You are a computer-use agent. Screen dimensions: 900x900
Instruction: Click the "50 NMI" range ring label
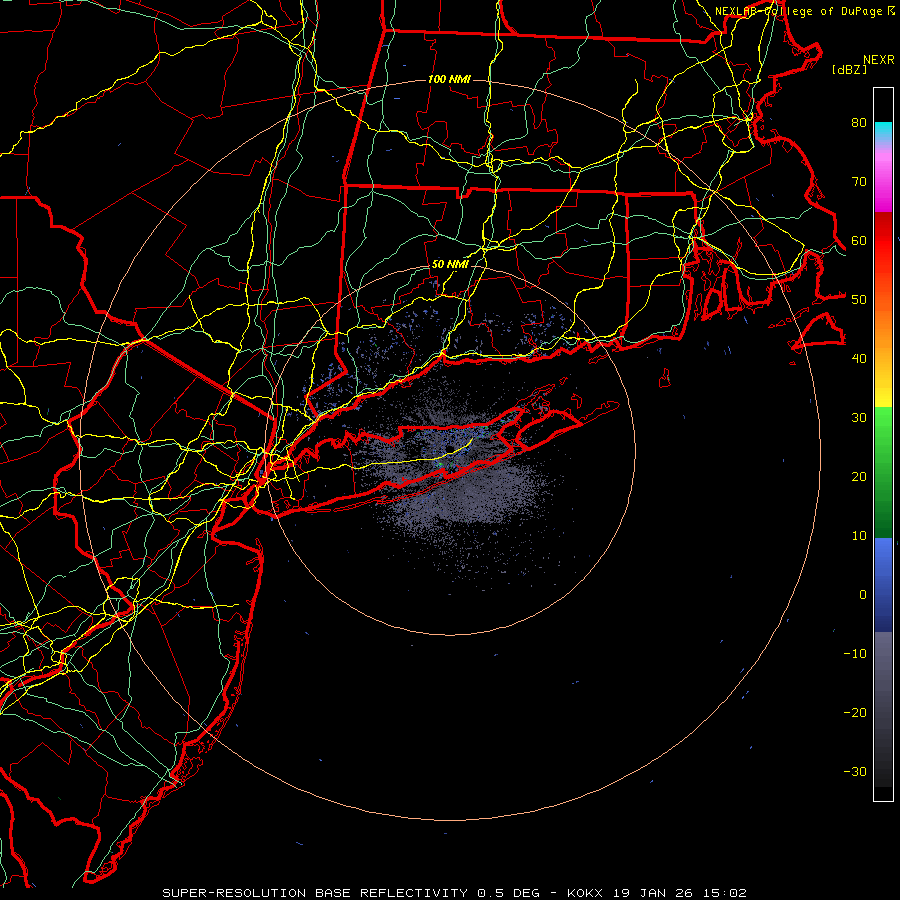[x=449, y=265]
